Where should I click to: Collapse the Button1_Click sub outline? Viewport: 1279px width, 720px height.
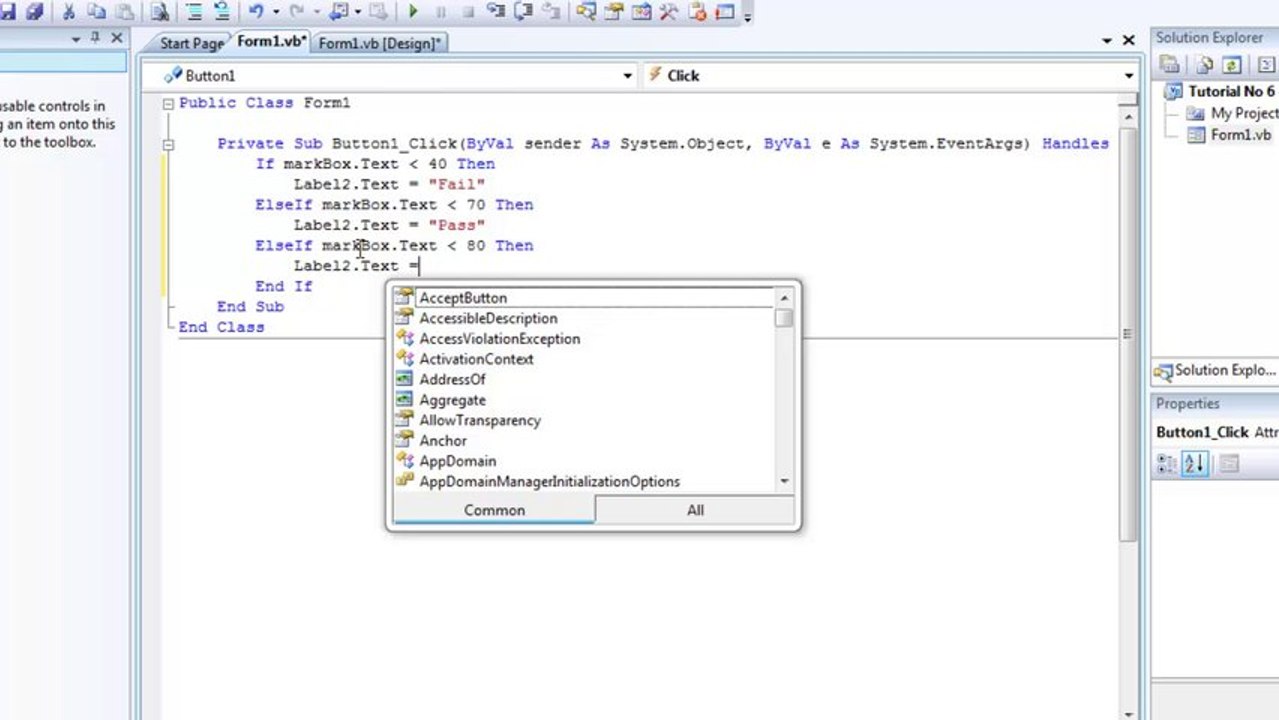coord(168,144)
